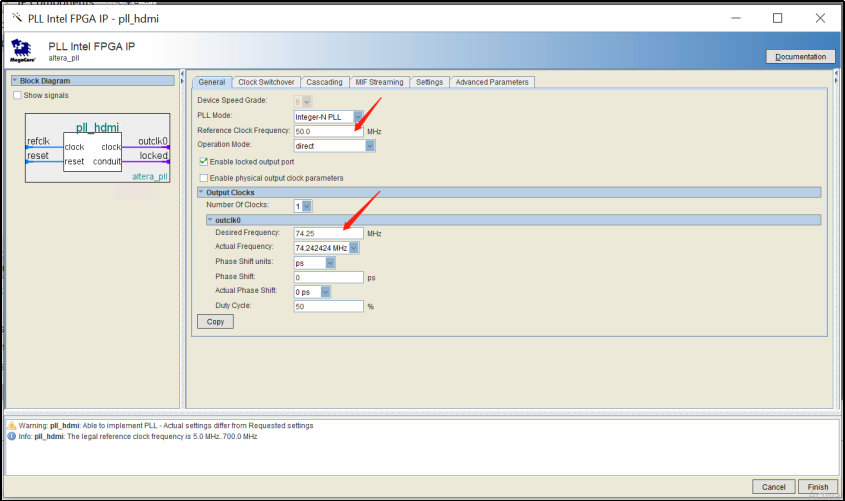Image resolution: width=845 pixels, height=501 pixels.
Task: Open the Device Speed Grade dropdown
Action: click(x=307, y=102)
